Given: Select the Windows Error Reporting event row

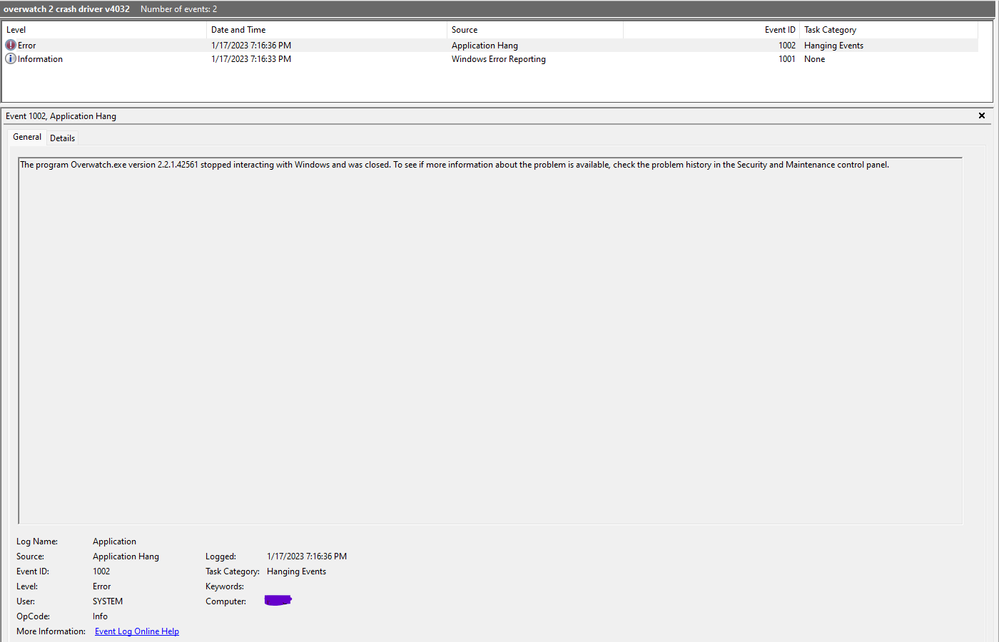Looking at the screenshot, I should tap(491, 59).
